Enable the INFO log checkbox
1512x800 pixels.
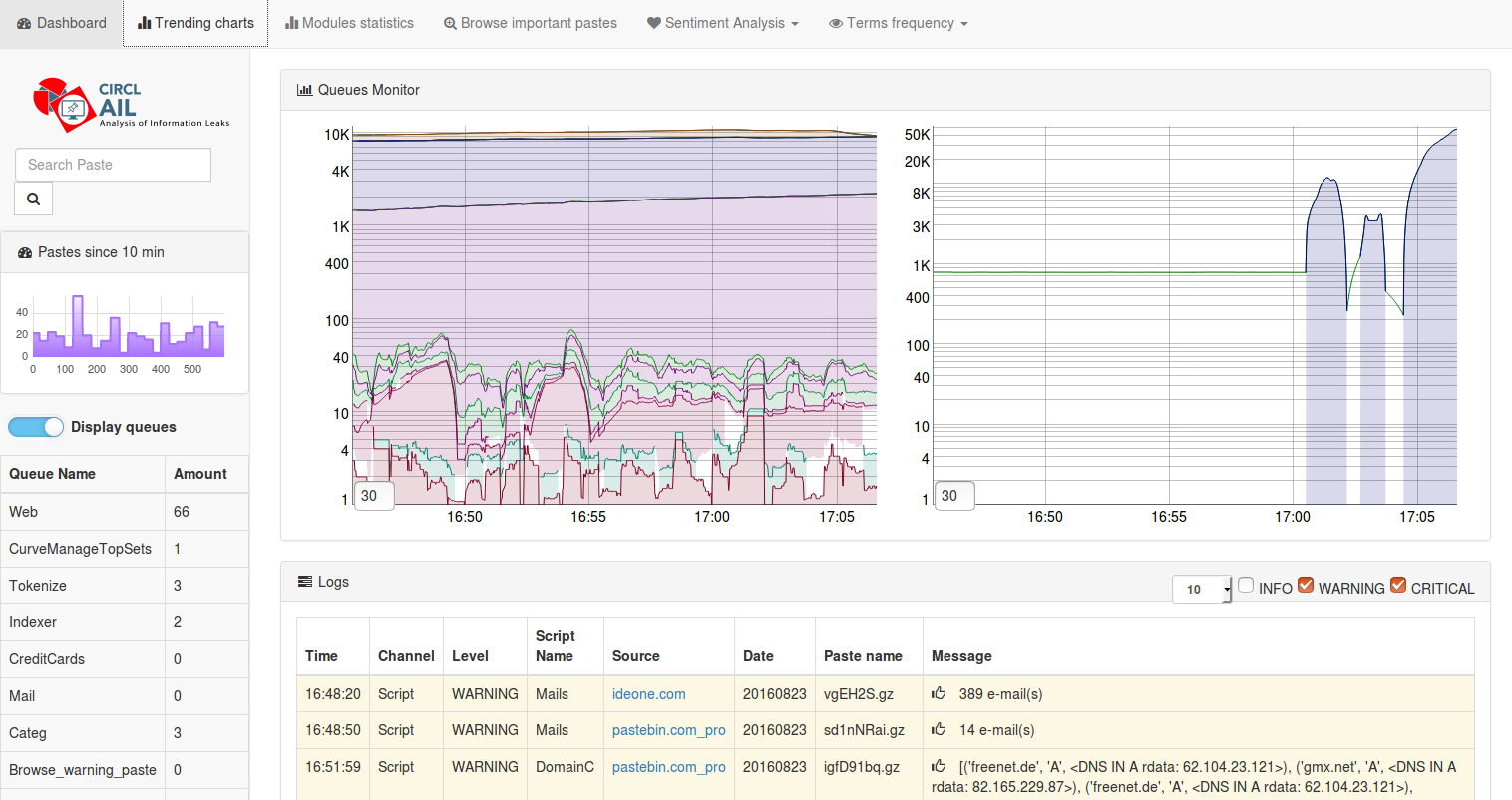pyautogui.click(x=1246, y=586)
